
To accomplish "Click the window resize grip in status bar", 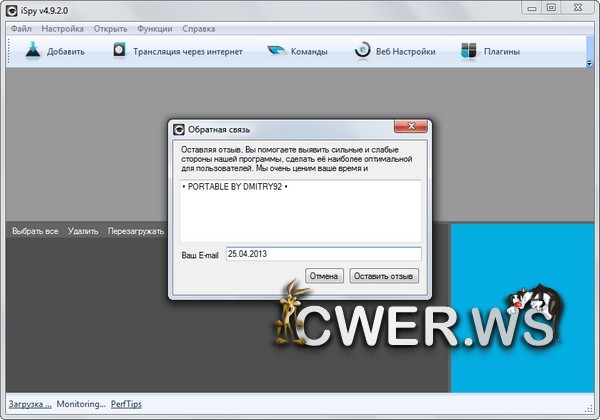I will [x=589, y=409].
